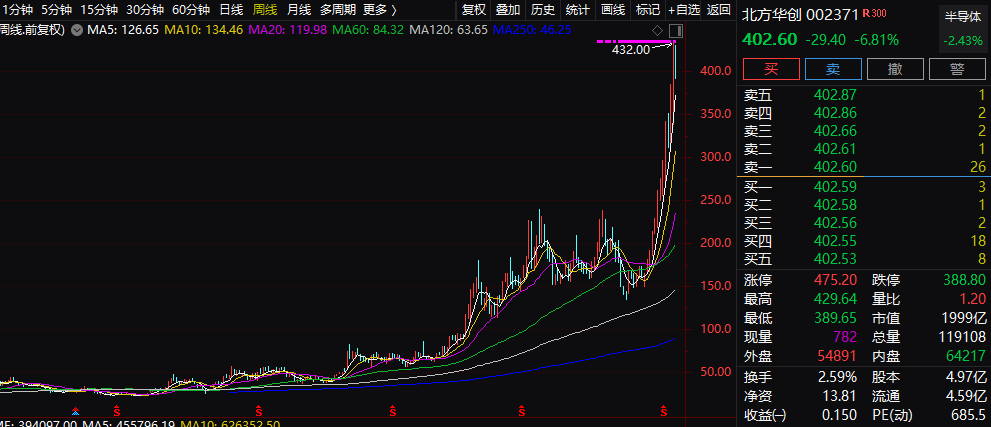
Task: Click the 复权 adjustment button
Action: point(473,10)
